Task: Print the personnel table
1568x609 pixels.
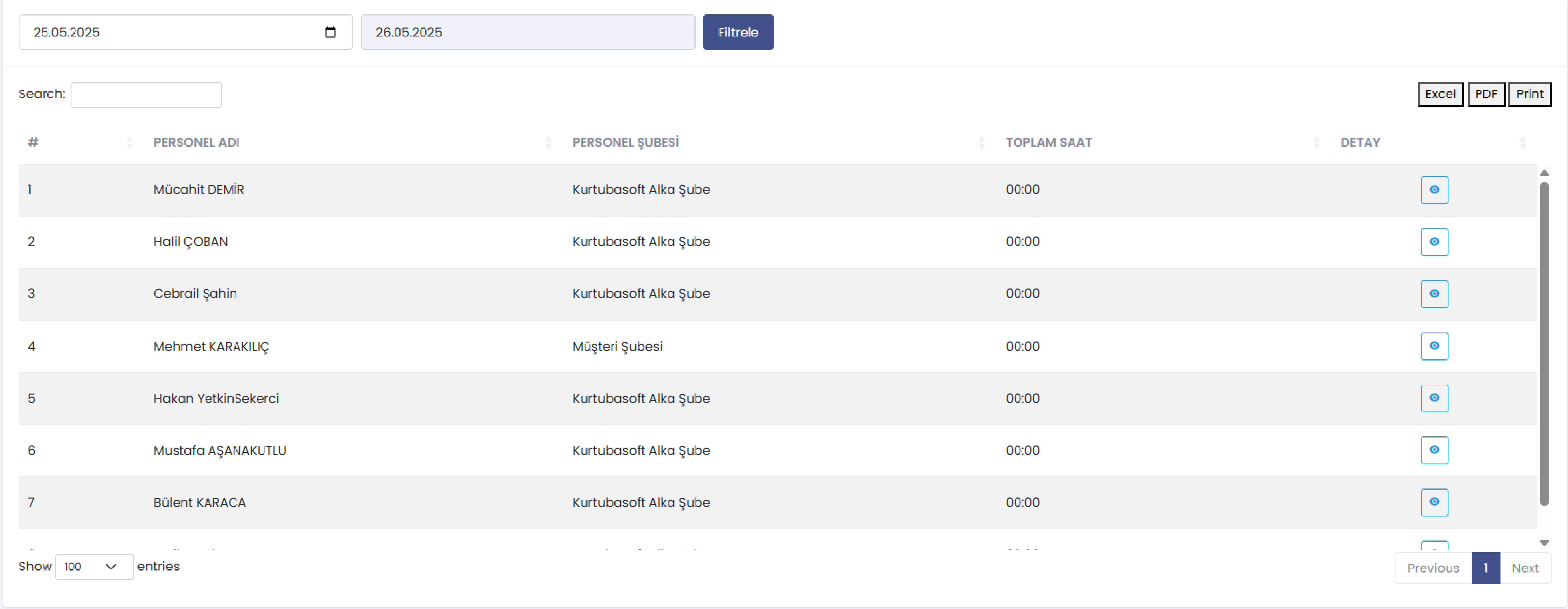Action: (1529, 94)
